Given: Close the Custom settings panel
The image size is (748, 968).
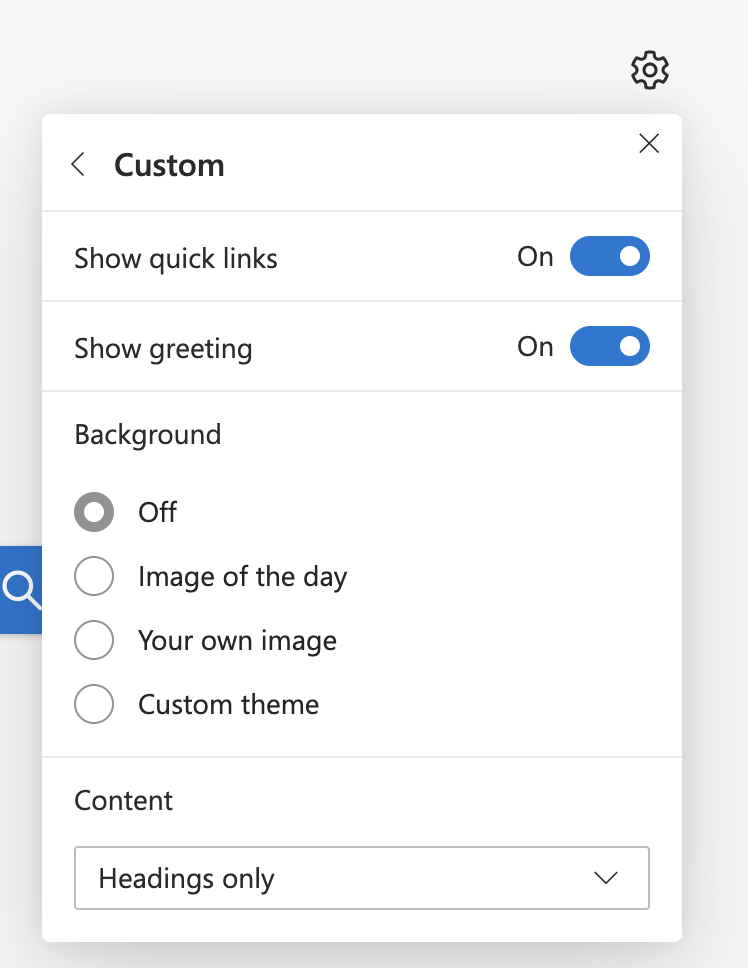Looking at the screenshot, I should pos(649,143).
